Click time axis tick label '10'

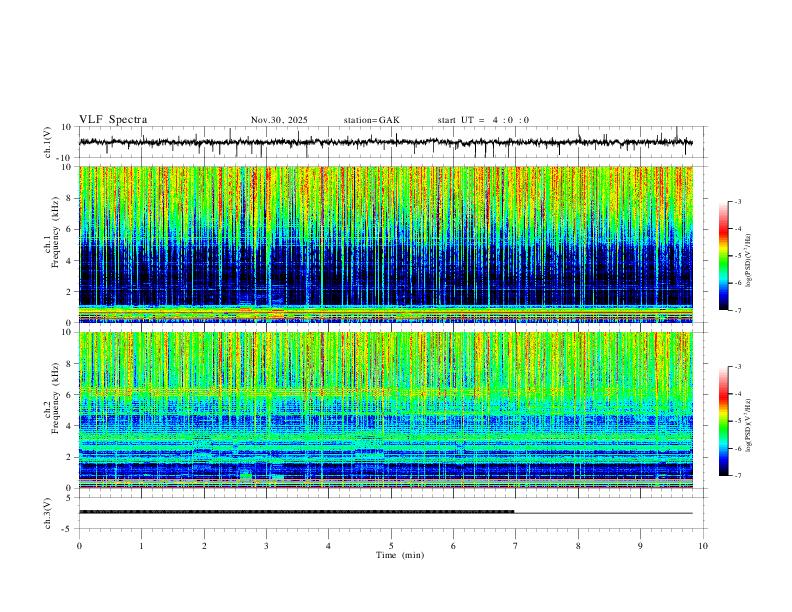point(703,546)
